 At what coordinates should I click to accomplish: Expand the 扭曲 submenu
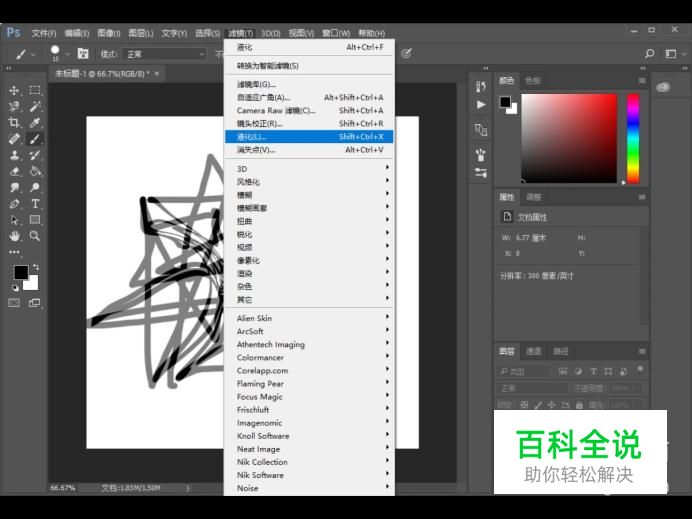click(x=309, y=221)
